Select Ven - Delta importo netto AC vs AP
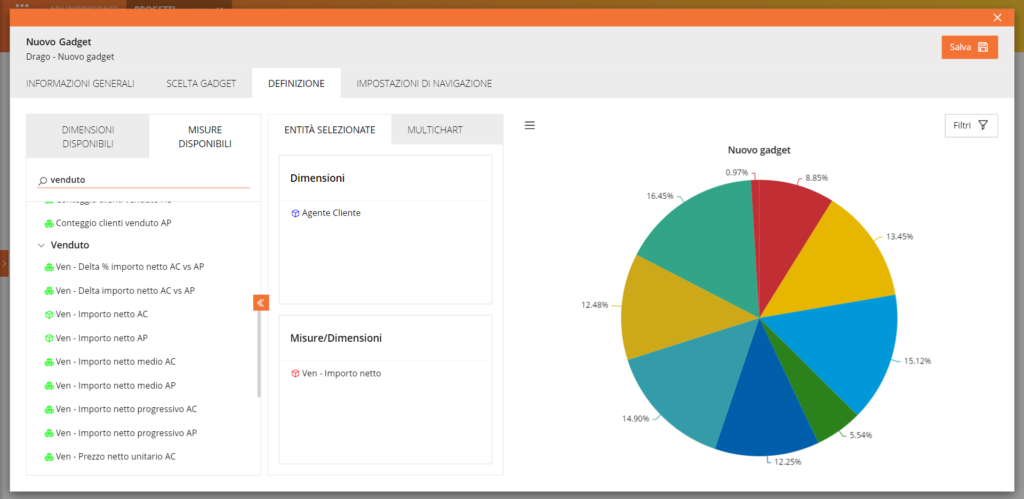The image size is (1024, 499). pyautogui.click(x=125, y=291)
